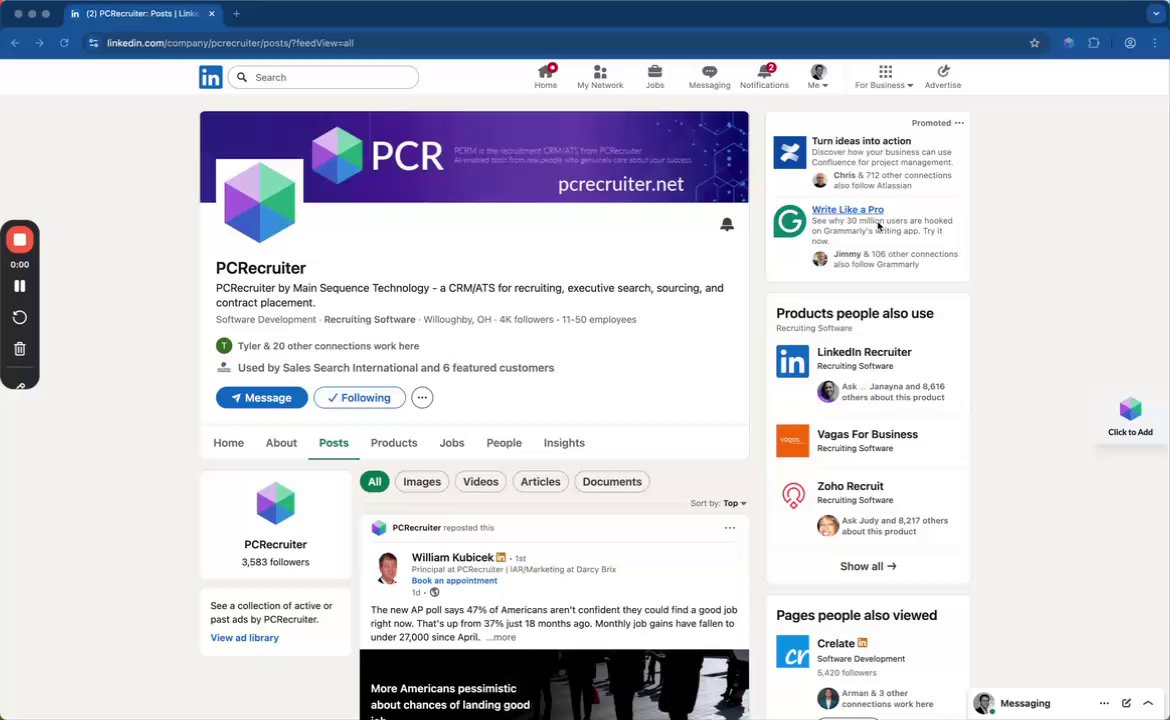Filter posts by Documents

[x=612, y=481]
